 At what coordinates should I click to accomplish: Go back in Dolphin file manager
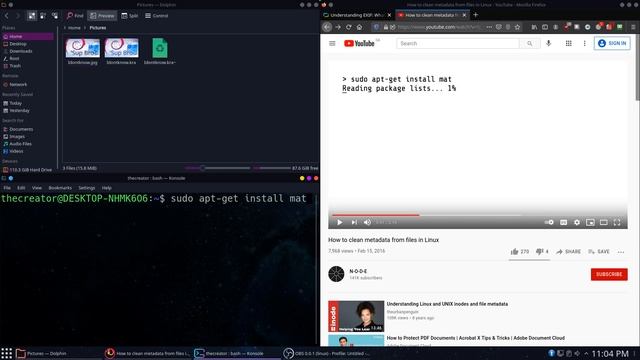coord(7,16)
